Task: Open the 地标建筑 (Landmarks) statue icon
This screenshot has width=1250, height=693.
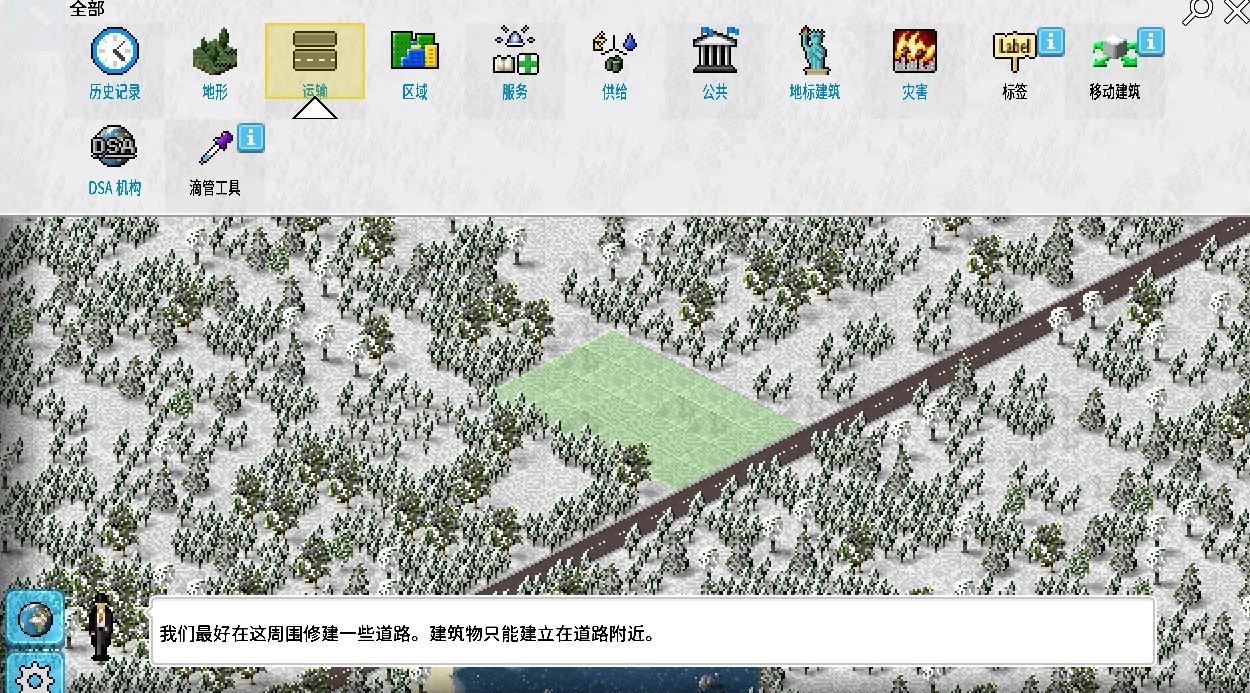Action: [814, 53]
